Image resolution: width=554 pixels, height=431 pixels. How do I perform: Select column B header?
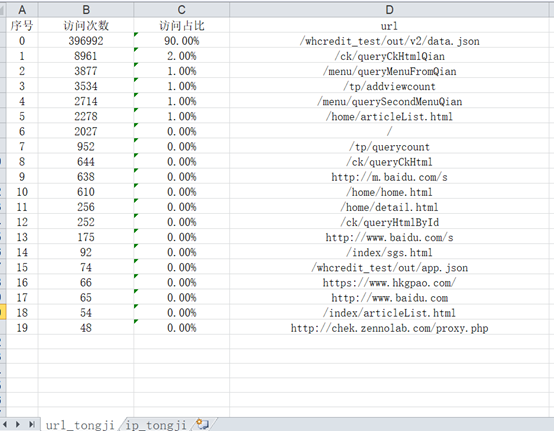coord(86,10)
